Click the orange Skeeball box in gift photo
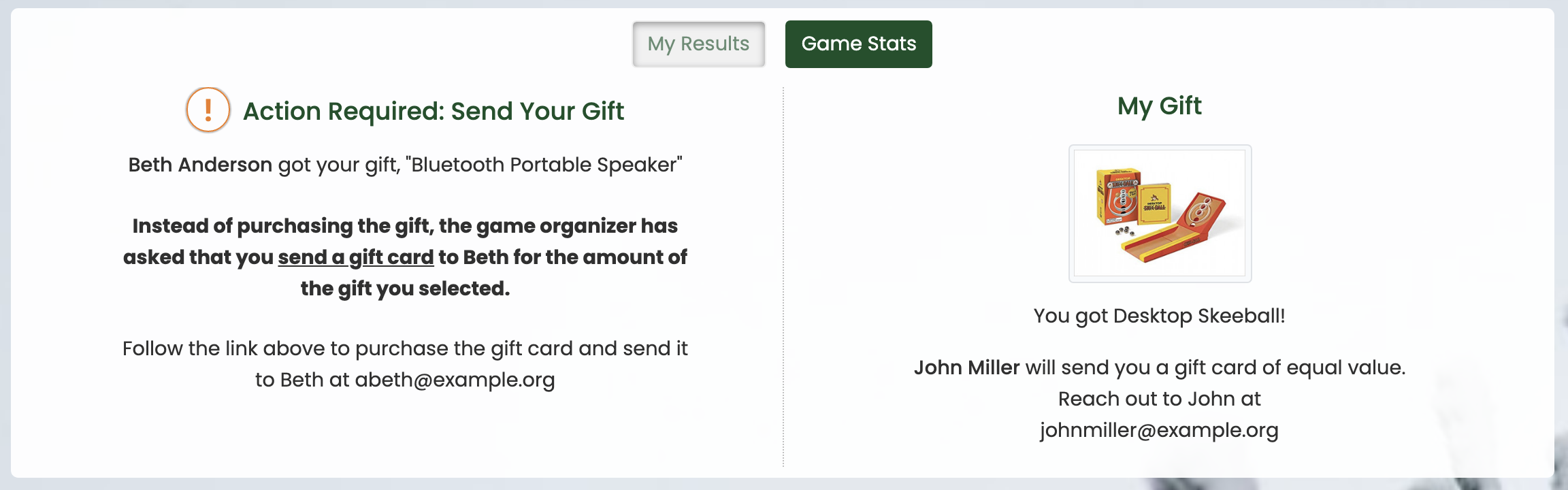Screen dimensions: 1568x490 coord(1117,197)
